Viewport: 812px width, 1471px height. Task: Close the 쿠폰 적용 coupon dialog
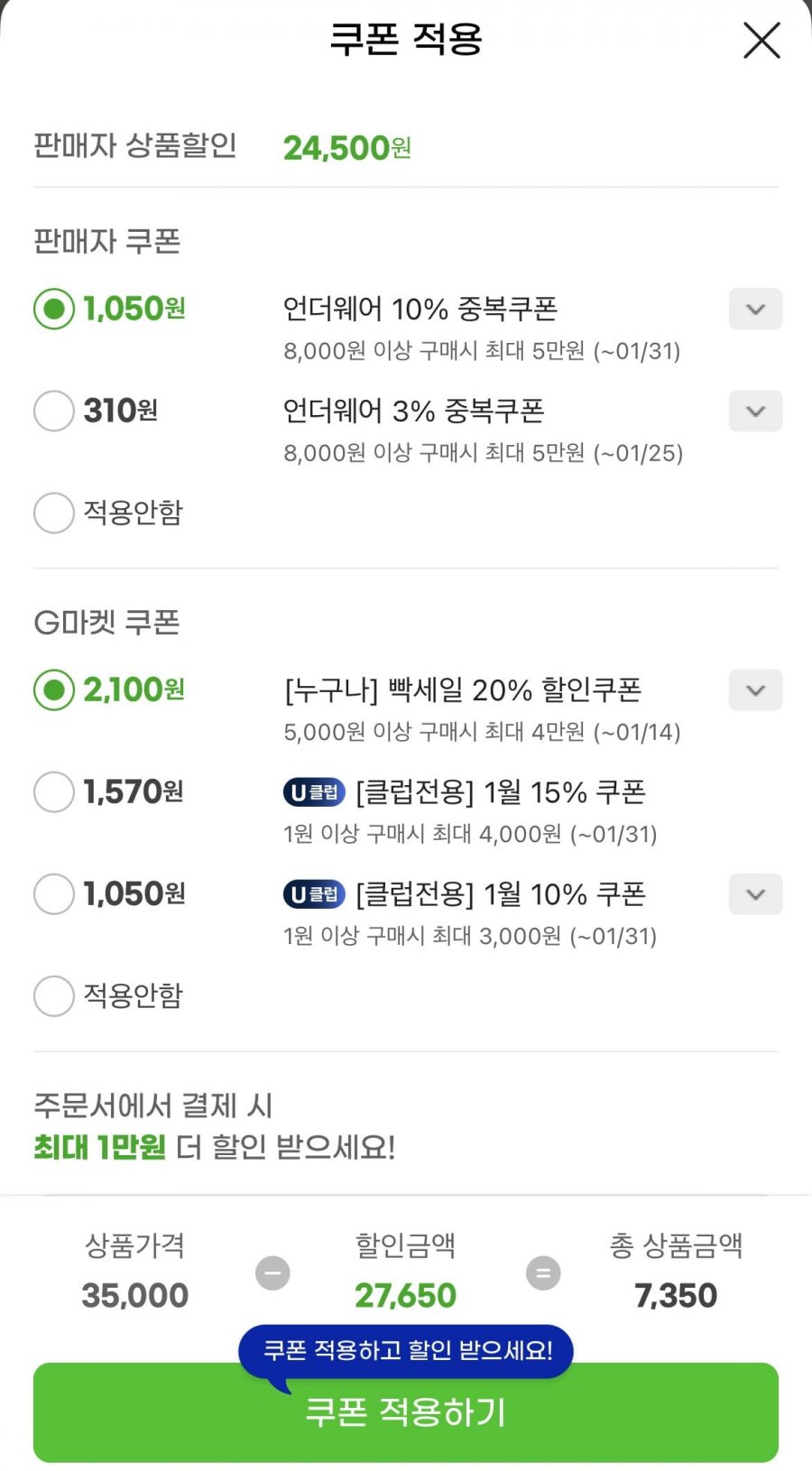point(761,41)
